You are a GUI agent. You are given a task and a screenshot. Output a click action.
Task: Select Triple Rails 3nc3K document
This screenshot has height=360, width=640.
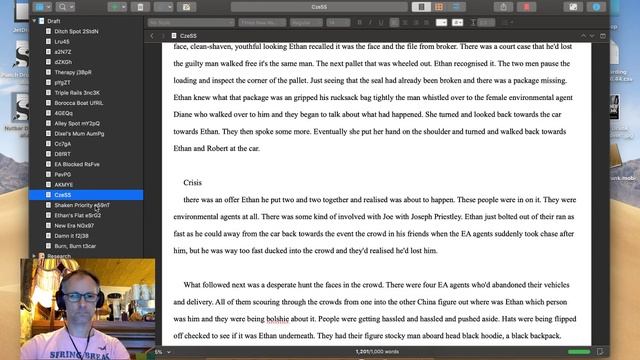[77, 93]
